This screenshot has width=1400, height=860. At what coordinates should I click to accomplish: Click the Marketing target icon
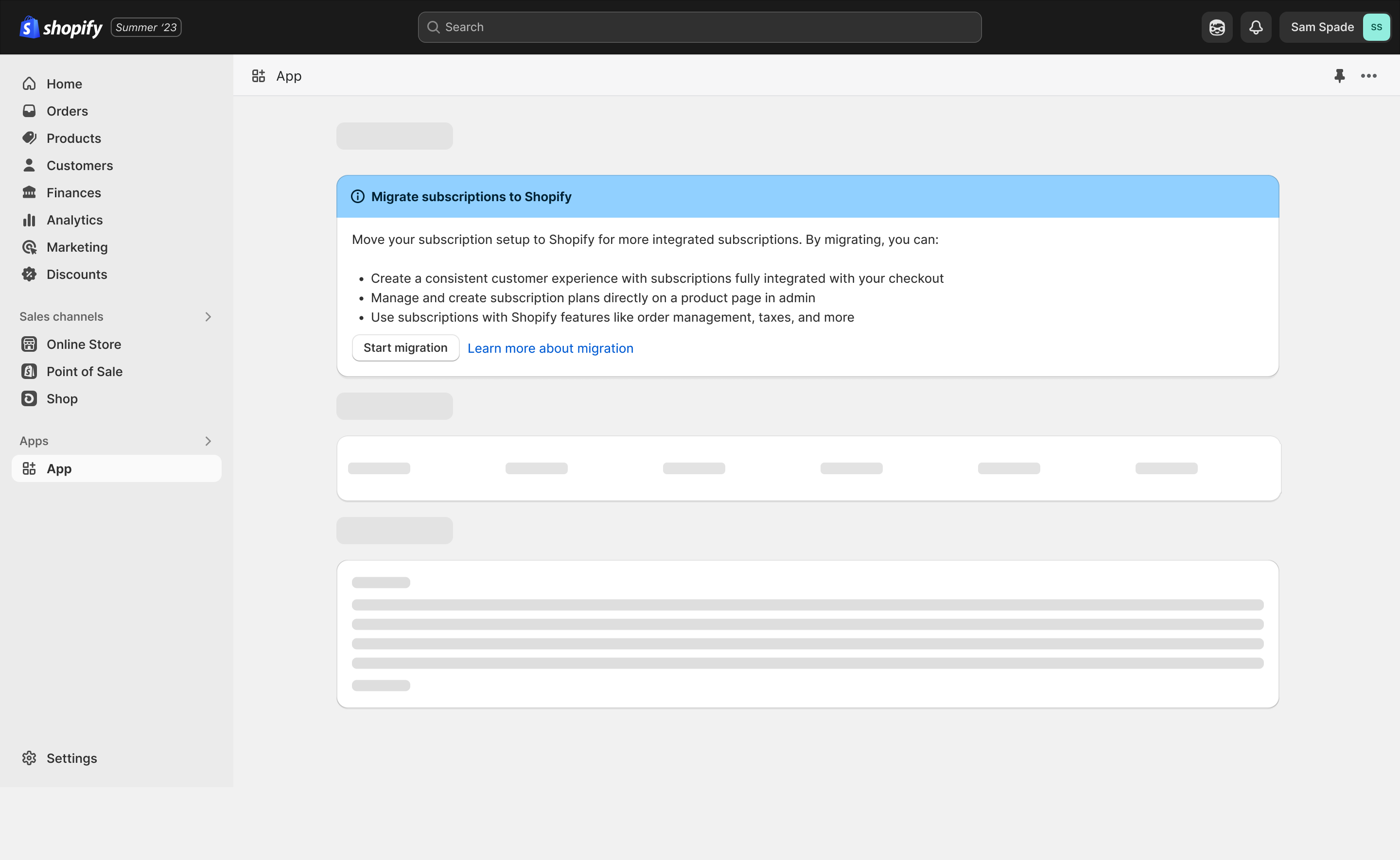pos(29,247)
